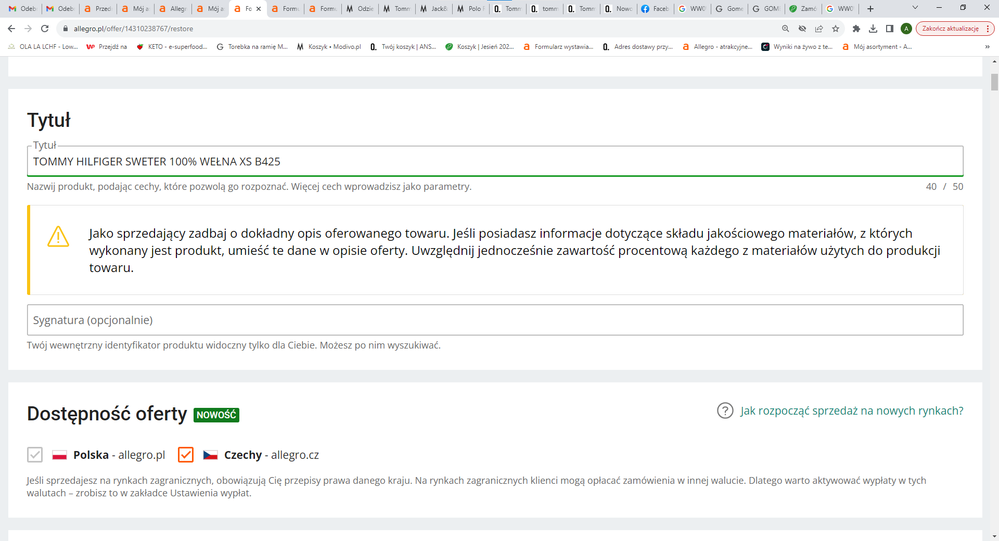999x541 pixels.
Task: Switch to the Polo Modivo tab
Action: click(x=470, y=9)
